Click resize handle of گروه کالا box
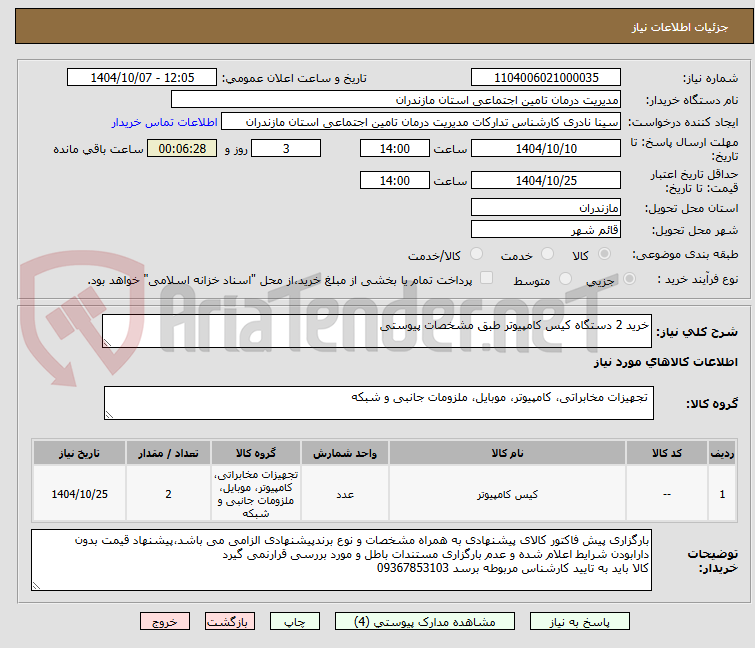This screenshot has height=648, width=755. (109, 415)
